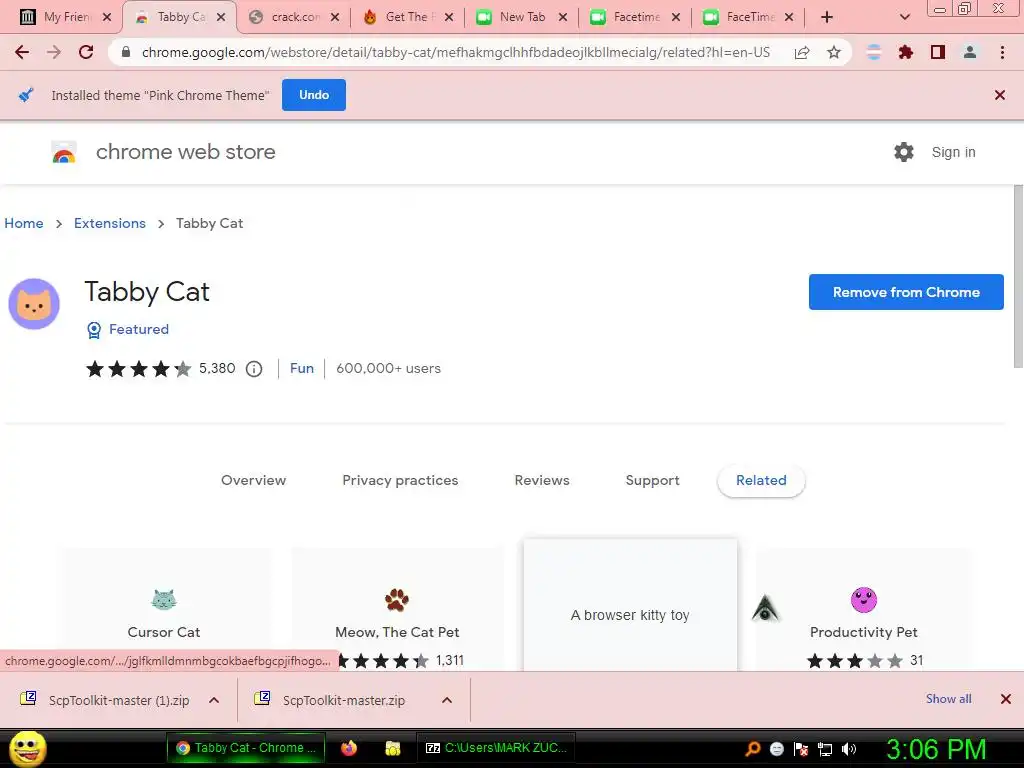The width and height of the screenshot is (1024, 768).
Task: Click Remove from Chrome button
Action: click(x=906, y=292)
